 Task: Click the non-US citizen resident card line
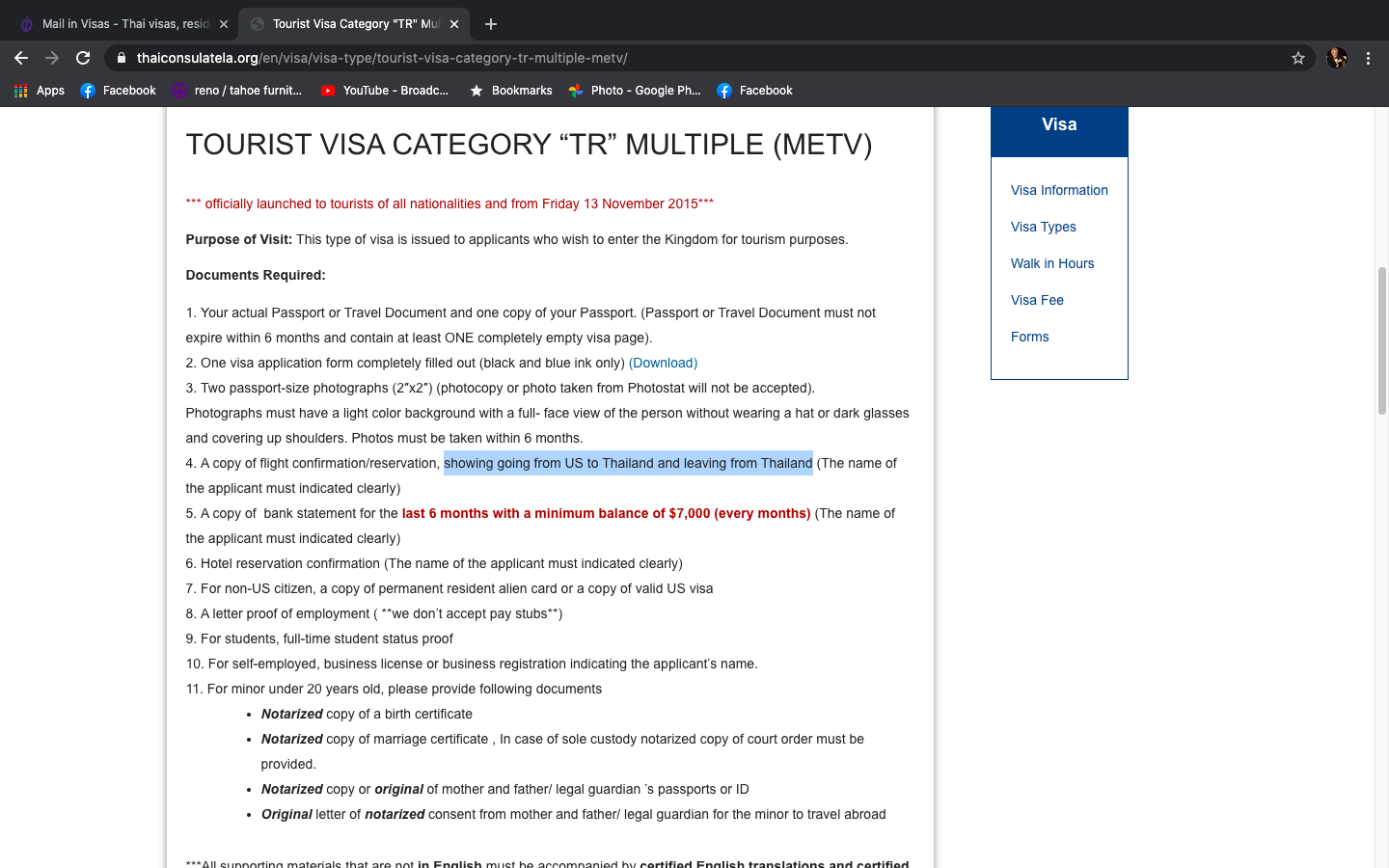(449, 588)
